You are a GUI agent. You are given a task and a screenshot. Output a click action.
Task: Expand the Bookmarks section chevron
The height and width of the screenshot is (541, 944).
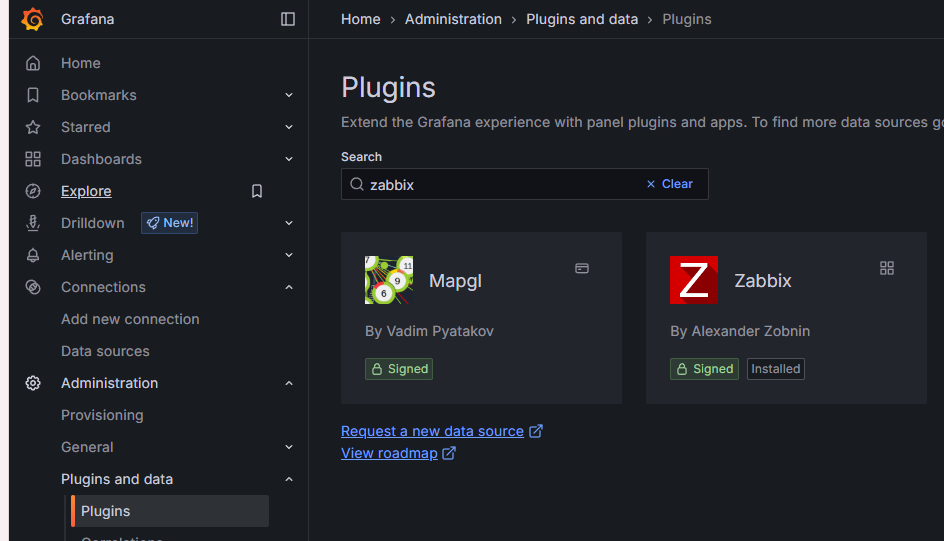click(289, 95)
